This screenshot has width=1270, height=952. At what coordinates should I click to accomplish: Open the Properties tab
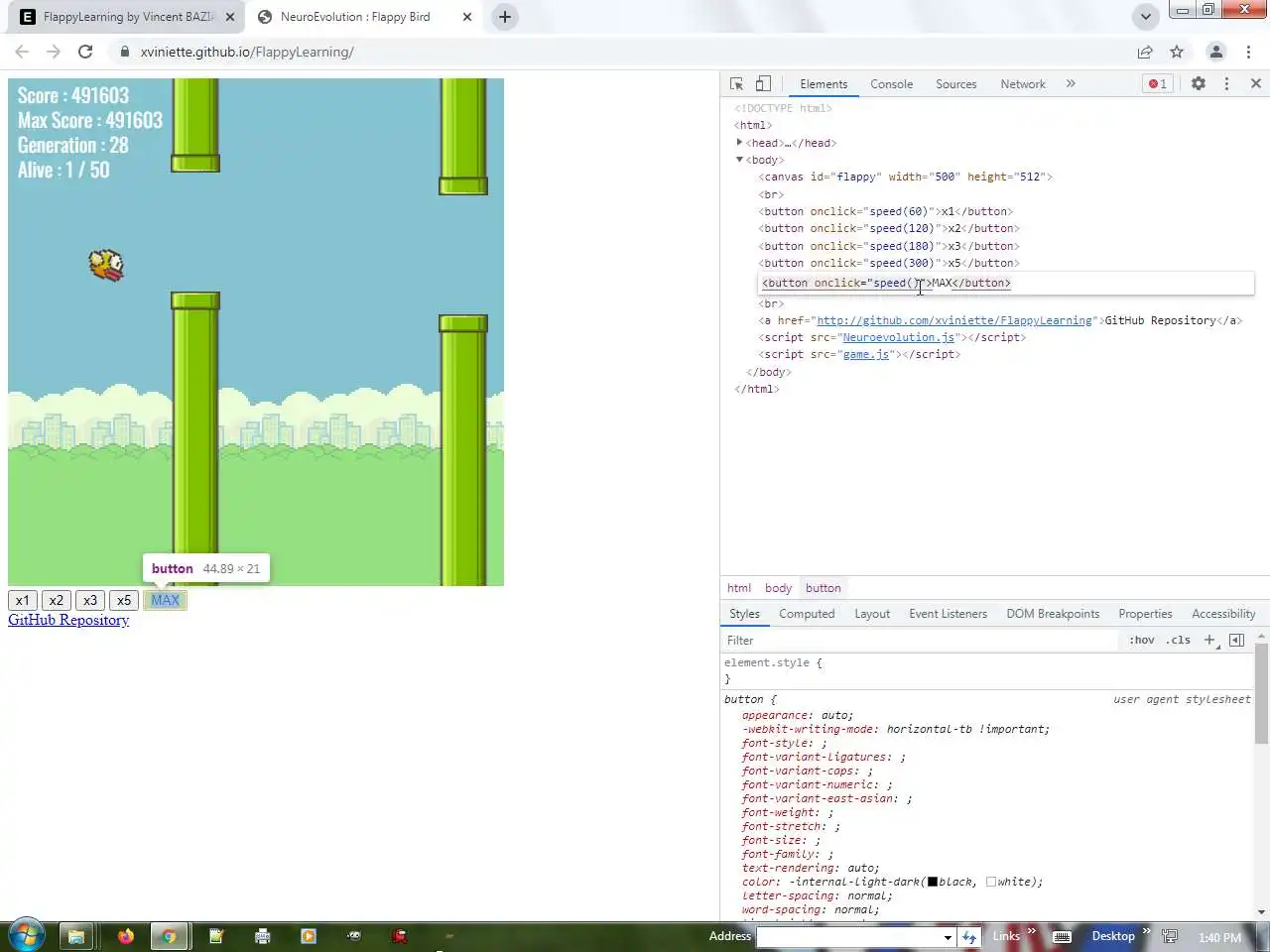(x=1145, y=614)
